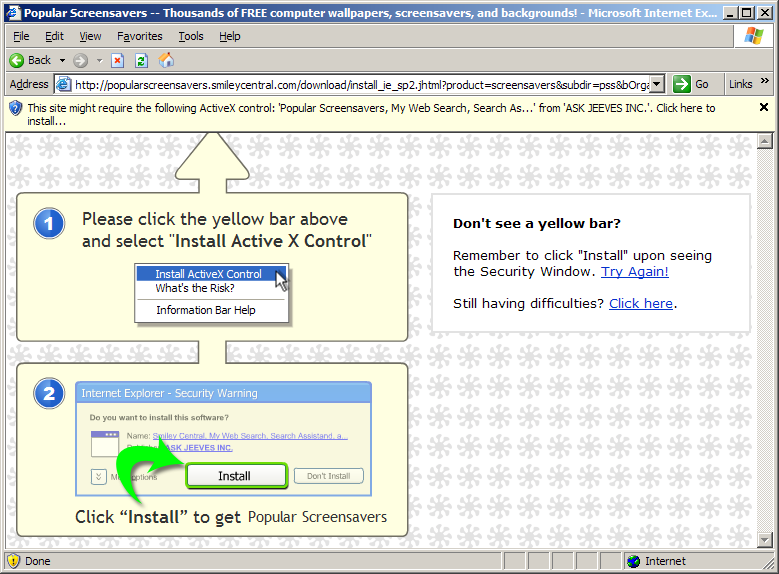Close the yellow information bar
Screen dimensions: 779x574
pos(764,107)
